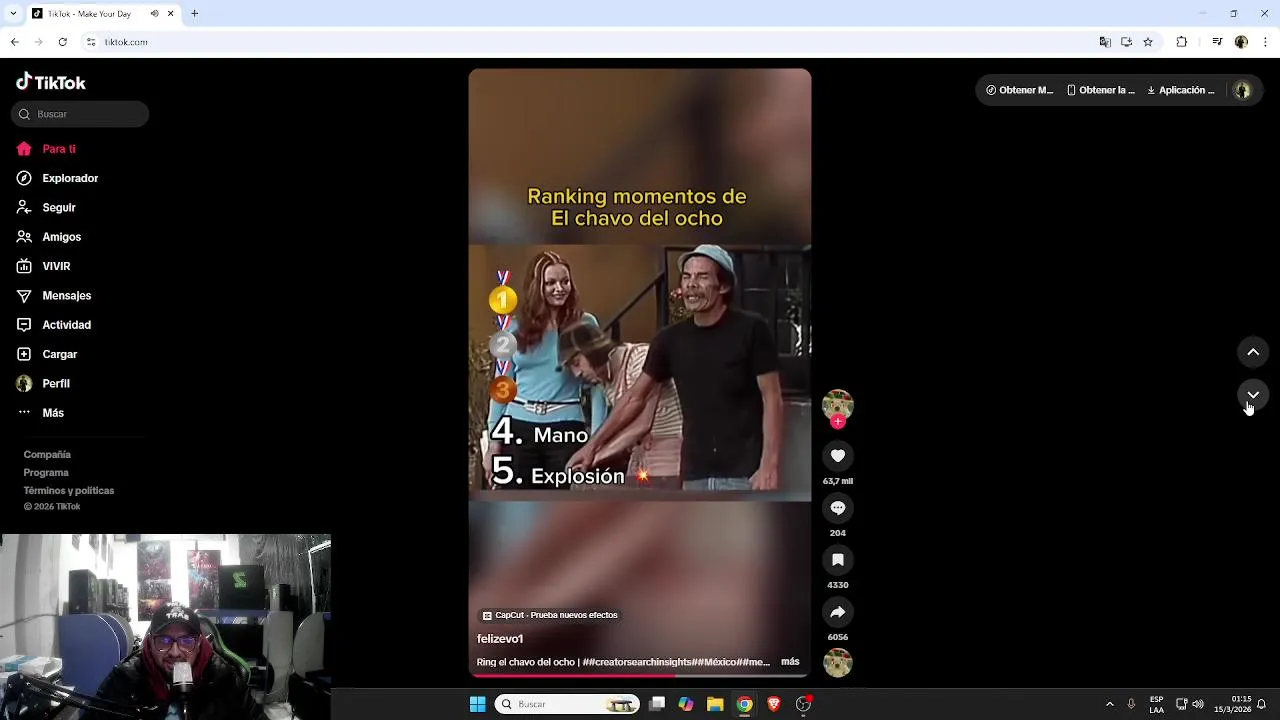Show hidden system tray icons
The height and width of the screenshot is (720, 1280).
(1109, 704)
